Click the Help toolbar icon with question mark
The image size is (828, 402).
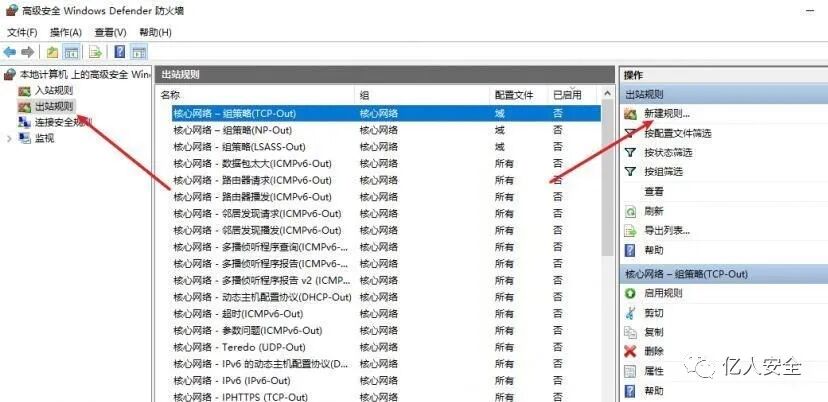[120, 52]
